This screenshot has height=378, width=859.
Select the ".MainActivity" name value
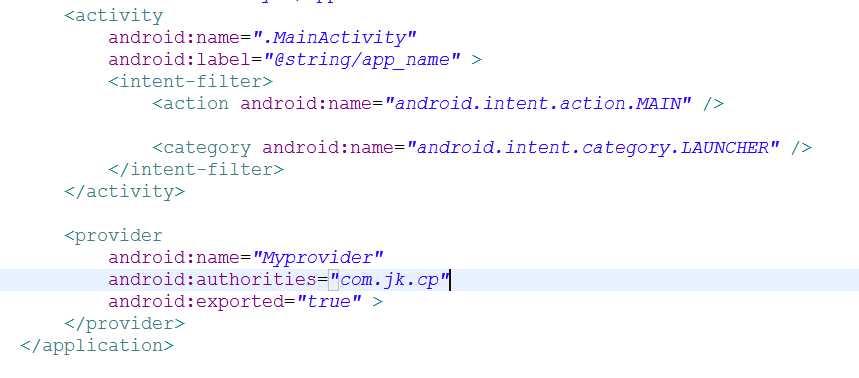334,38
